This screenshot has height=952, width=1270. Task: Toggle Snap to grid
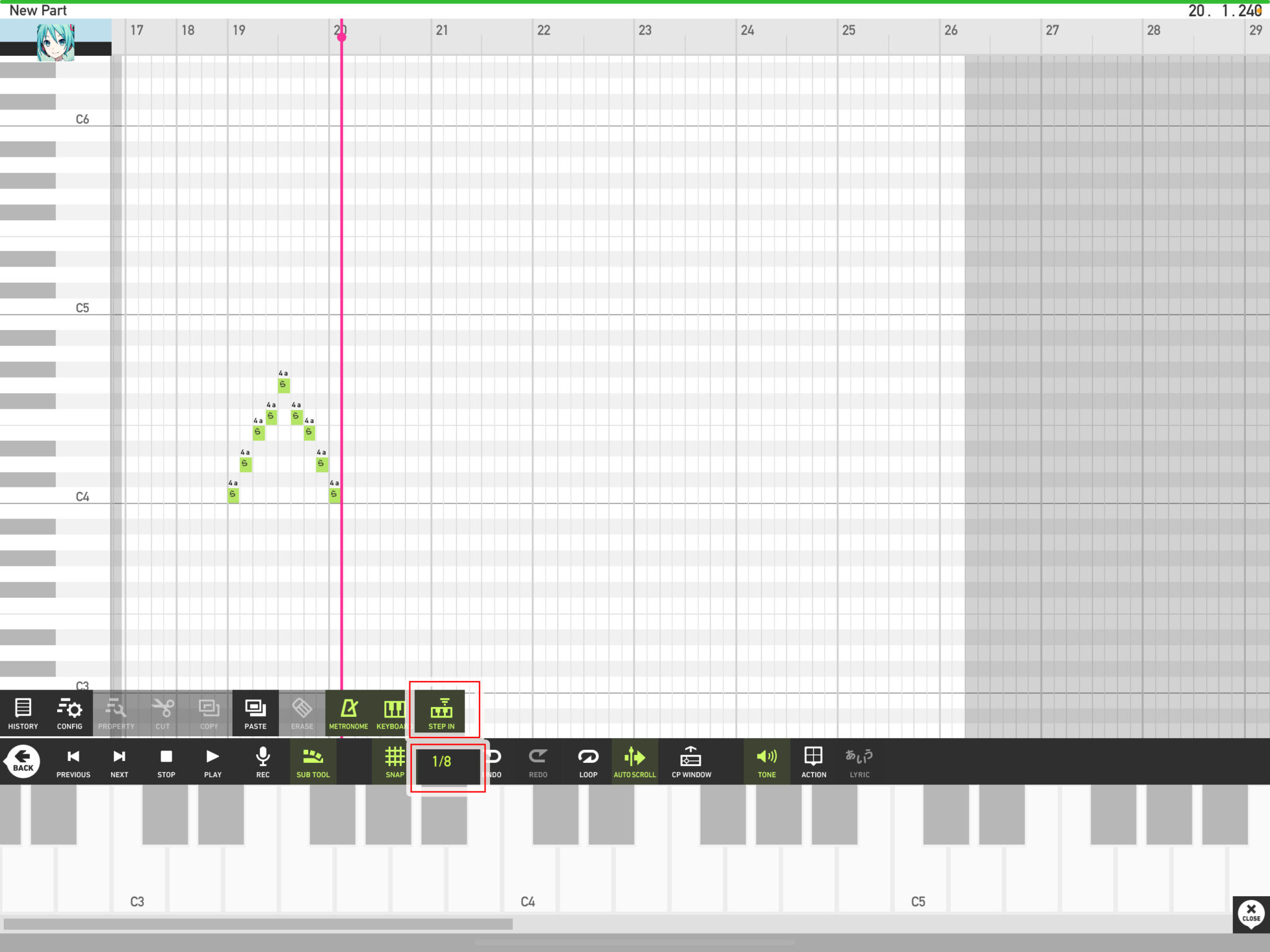click(394, 761)
